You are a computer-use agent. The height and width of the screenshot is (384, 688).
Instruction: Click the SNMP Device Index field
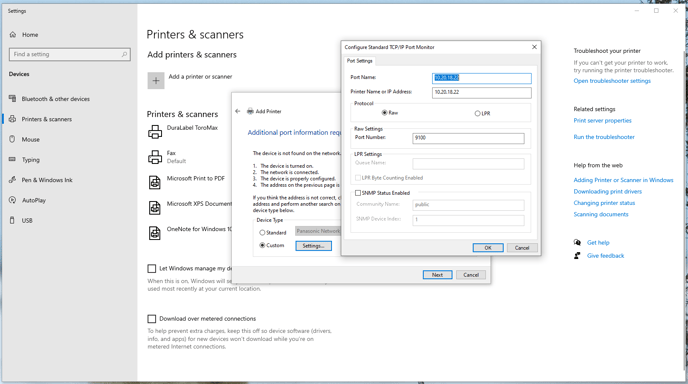point(468,220)
